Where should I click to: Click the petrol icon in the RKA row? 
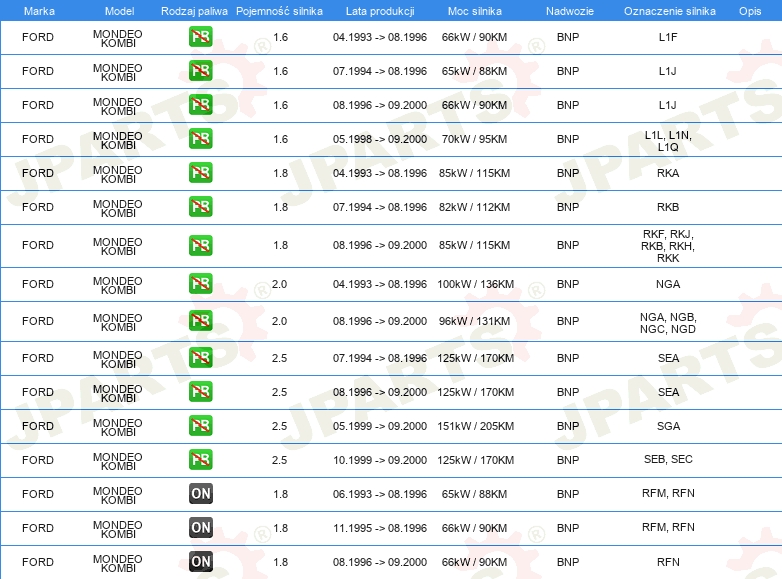click(x=200, y=173)
